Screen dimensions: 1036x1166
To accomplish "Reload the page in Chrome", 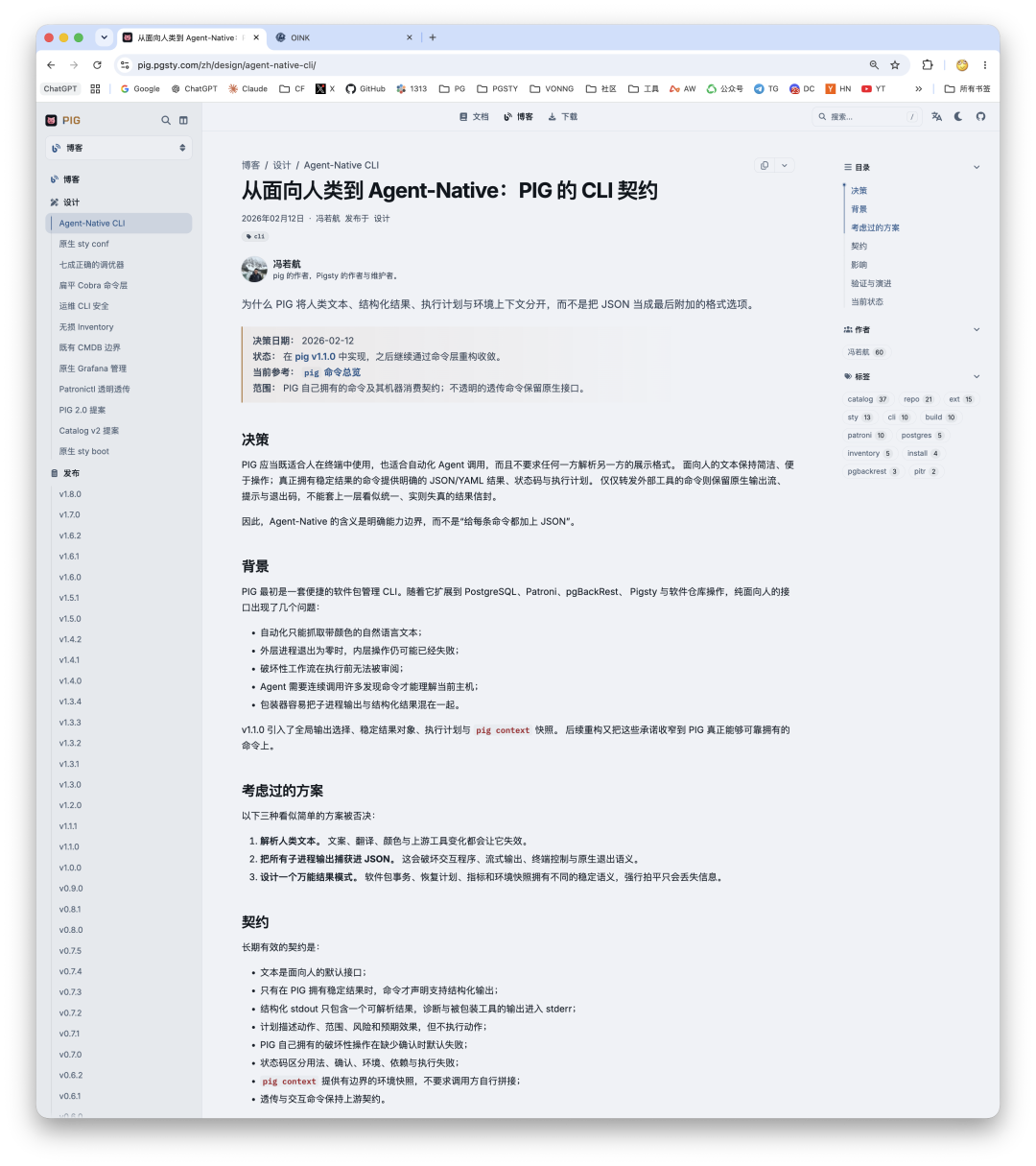I will 97,64.
